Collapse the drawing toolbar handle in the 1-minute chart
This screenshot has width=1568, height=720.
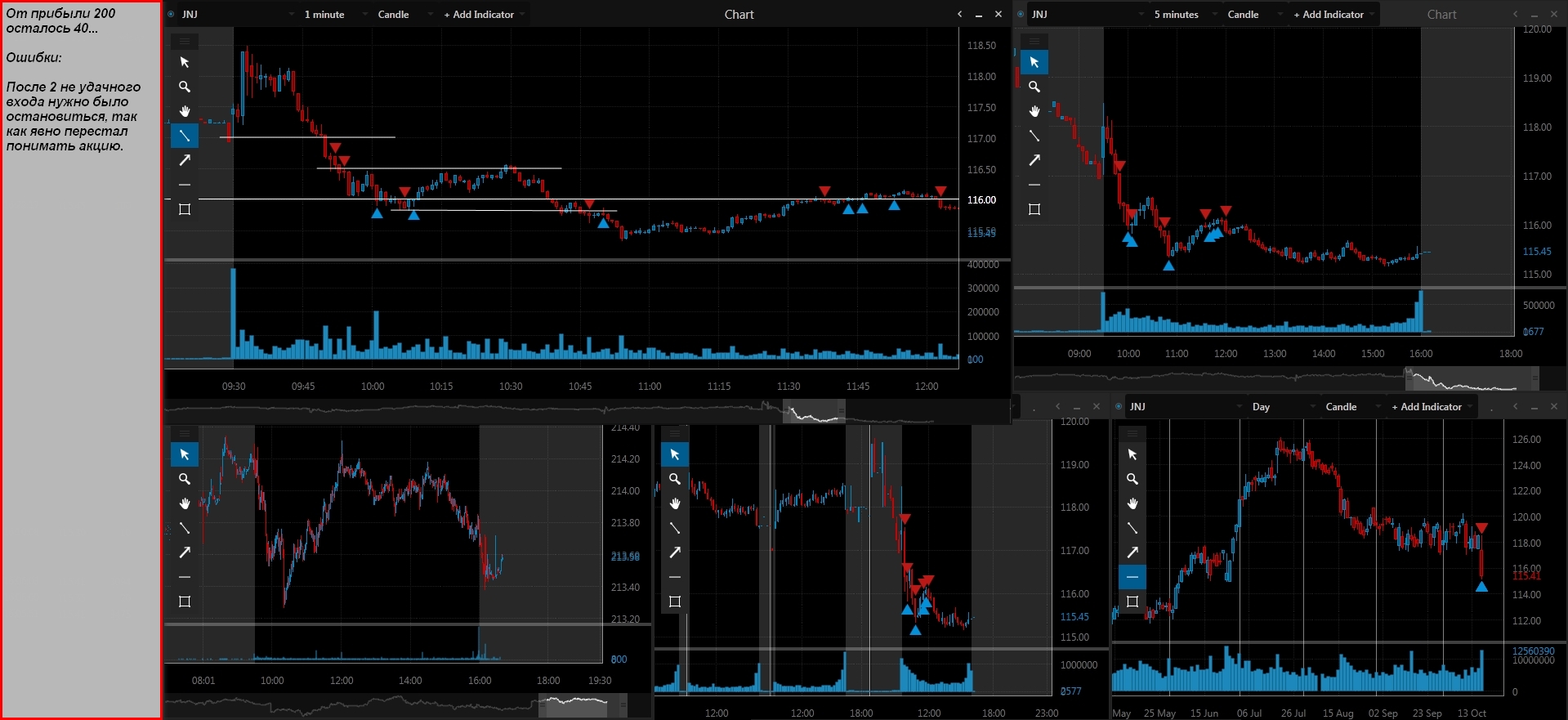pyautogui.click(x=185, y=41)
